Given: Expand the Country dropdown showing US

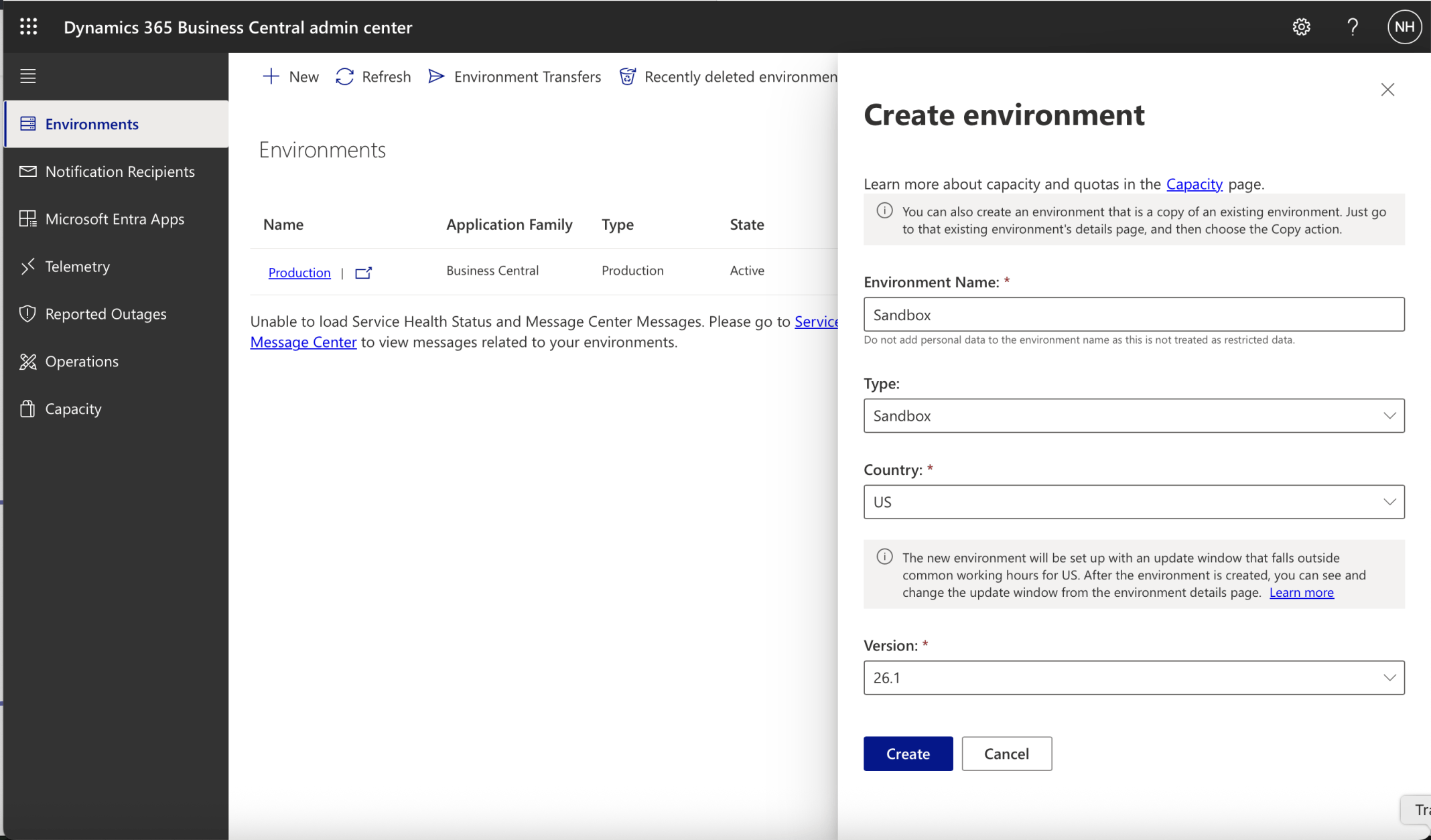Looking at the screenshot, I should 1134,502.
